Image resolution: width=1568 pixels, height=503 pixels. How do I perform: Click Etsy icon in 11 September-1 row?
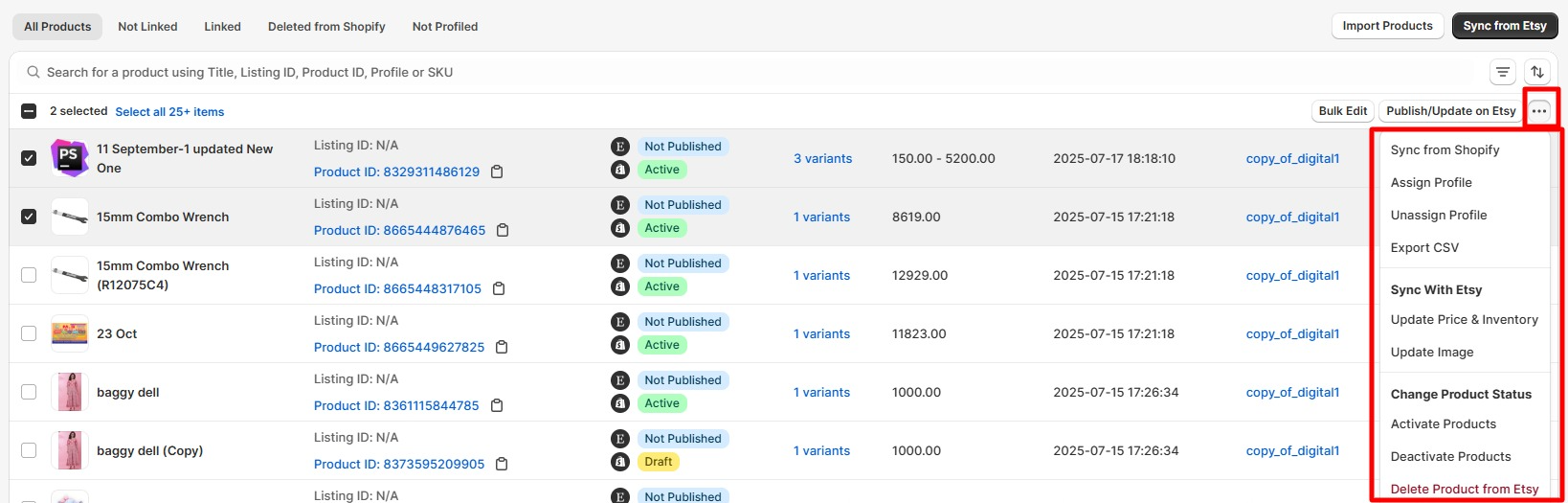tap(620, 147)
